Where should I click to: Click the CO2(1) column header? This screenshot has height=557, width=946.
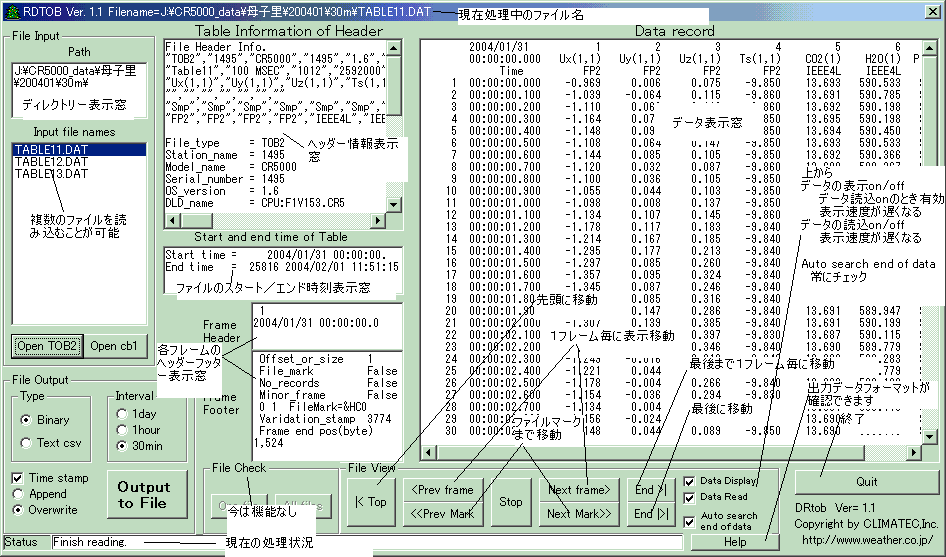[823, 59]
